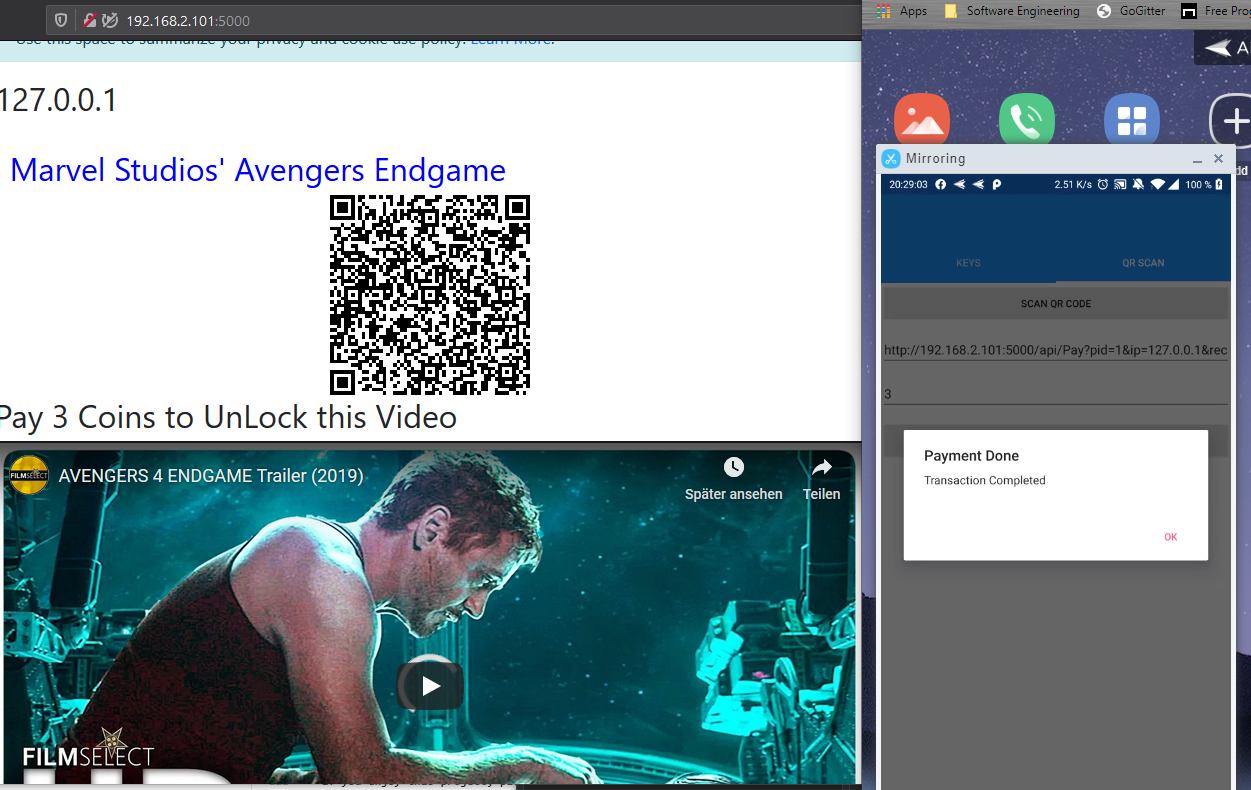Image resolution: width=1251 pixels, height=790 pixels.
Task: Click the battery status icon
Action: (1219, 185)
